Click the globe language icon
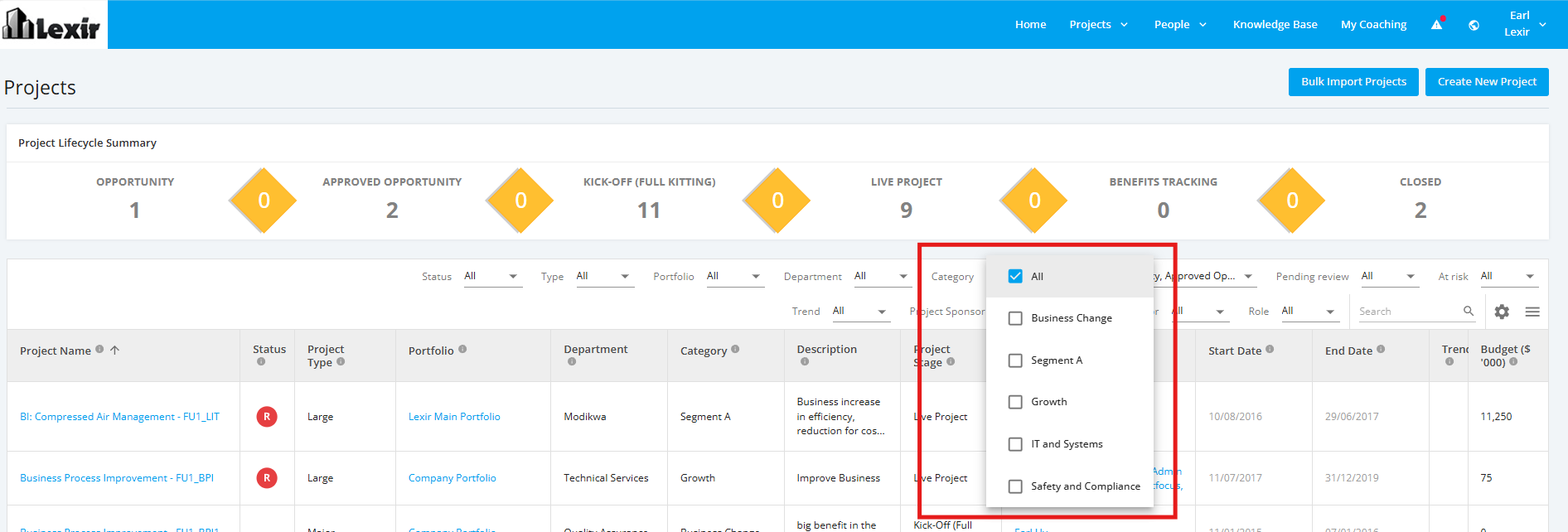The image size is (1568, 532). (1474, 25)
